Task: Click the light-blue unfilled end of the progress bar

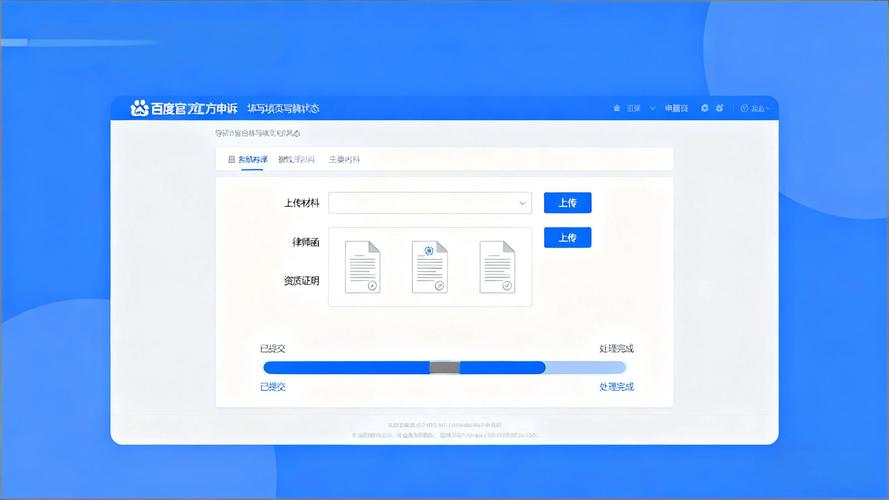Action: [x=586, y=368]
